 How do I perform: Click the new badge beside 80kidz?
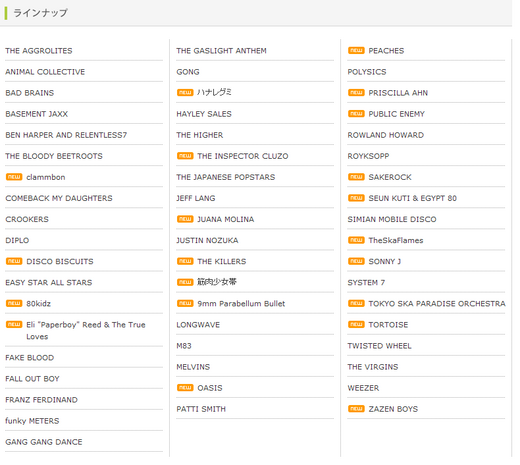tap(14, 303)
